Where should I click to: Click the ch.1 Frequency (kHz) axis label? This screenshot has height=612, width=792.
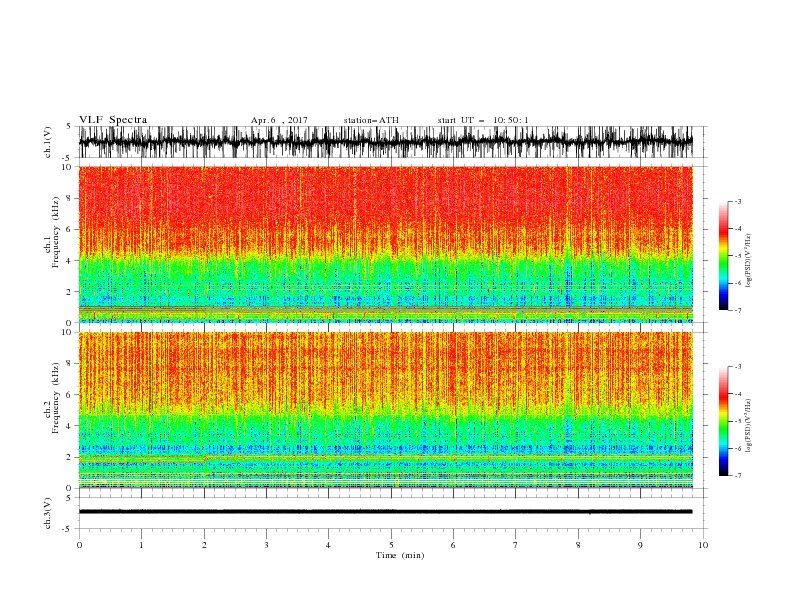click(52, 232)
